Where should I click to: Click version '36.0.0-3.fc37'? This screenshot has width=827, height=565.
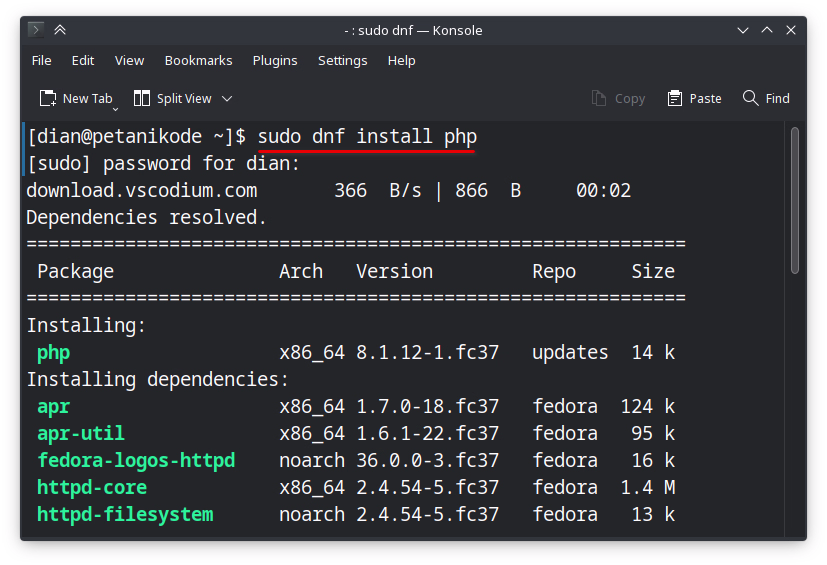point(427,461)
